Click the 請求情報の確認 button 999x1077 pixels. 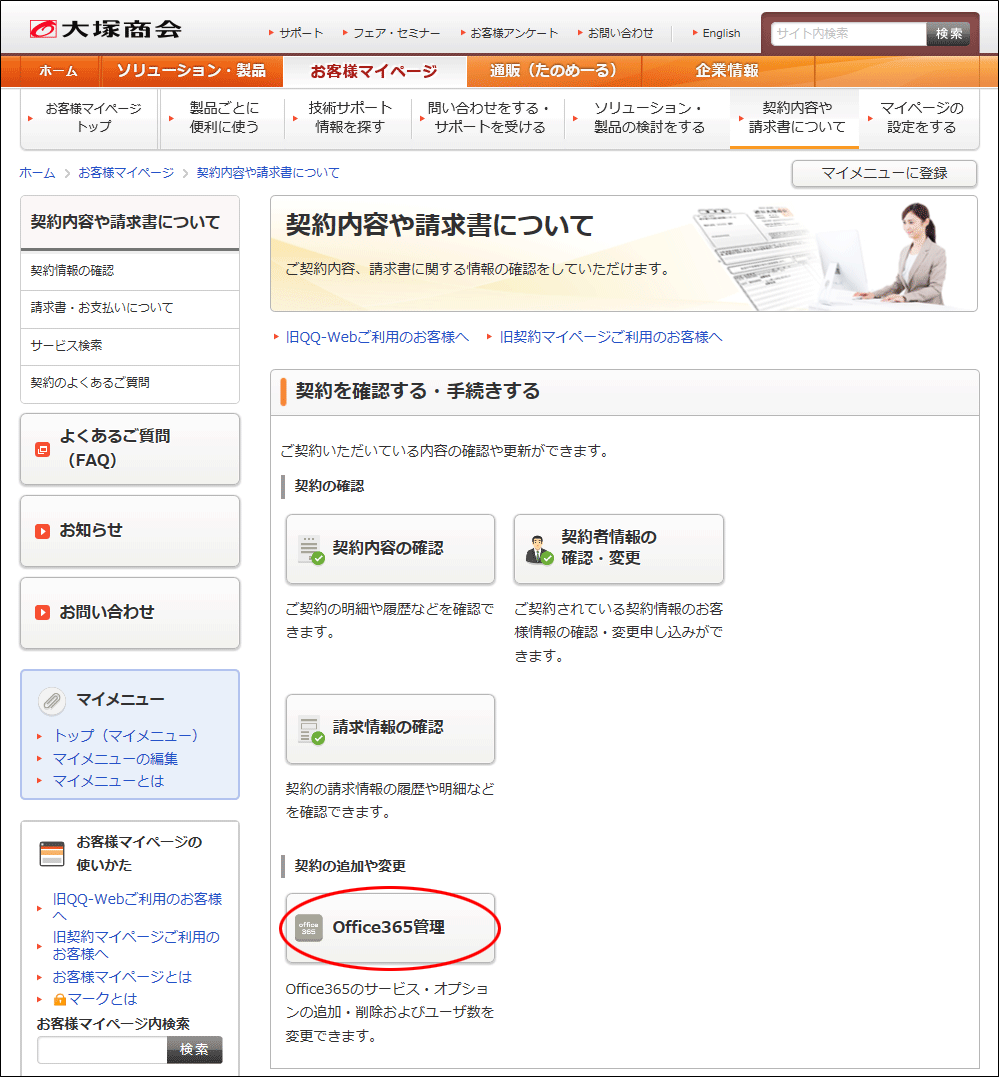(390, 729)
